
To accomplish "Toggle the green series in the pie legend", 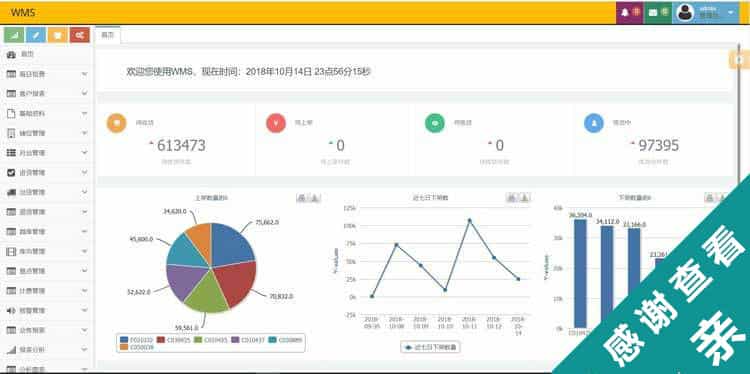I will coord(211,340).
